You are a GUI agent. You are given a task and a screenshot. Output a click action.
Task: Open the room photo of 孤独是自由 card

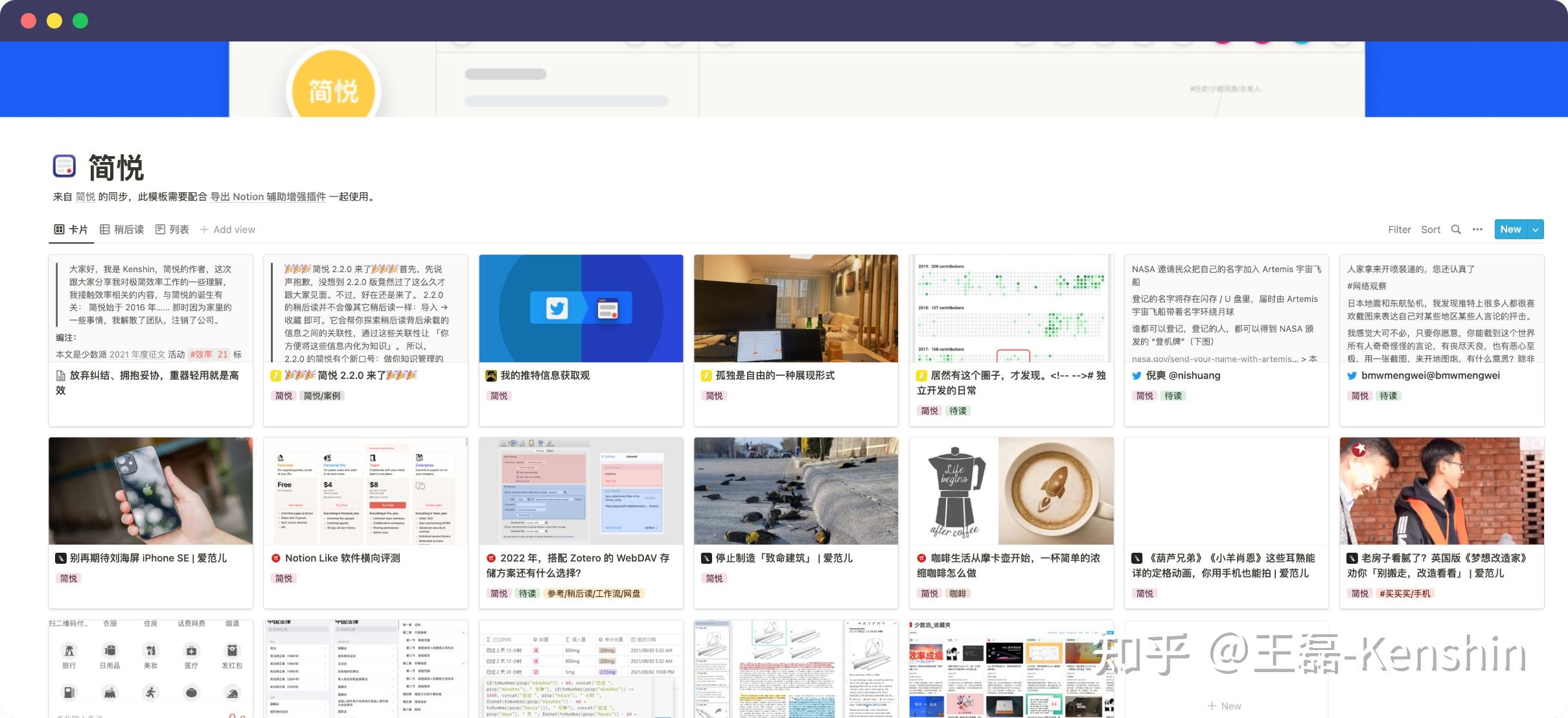(796, 308)
